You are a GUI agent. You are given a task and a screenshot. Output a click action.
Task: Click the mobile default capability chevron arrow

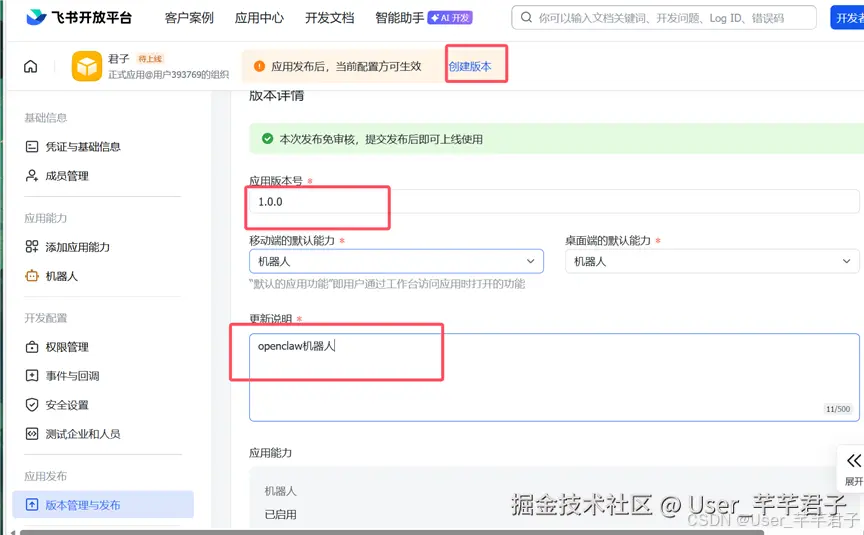(x=531, y=261)
